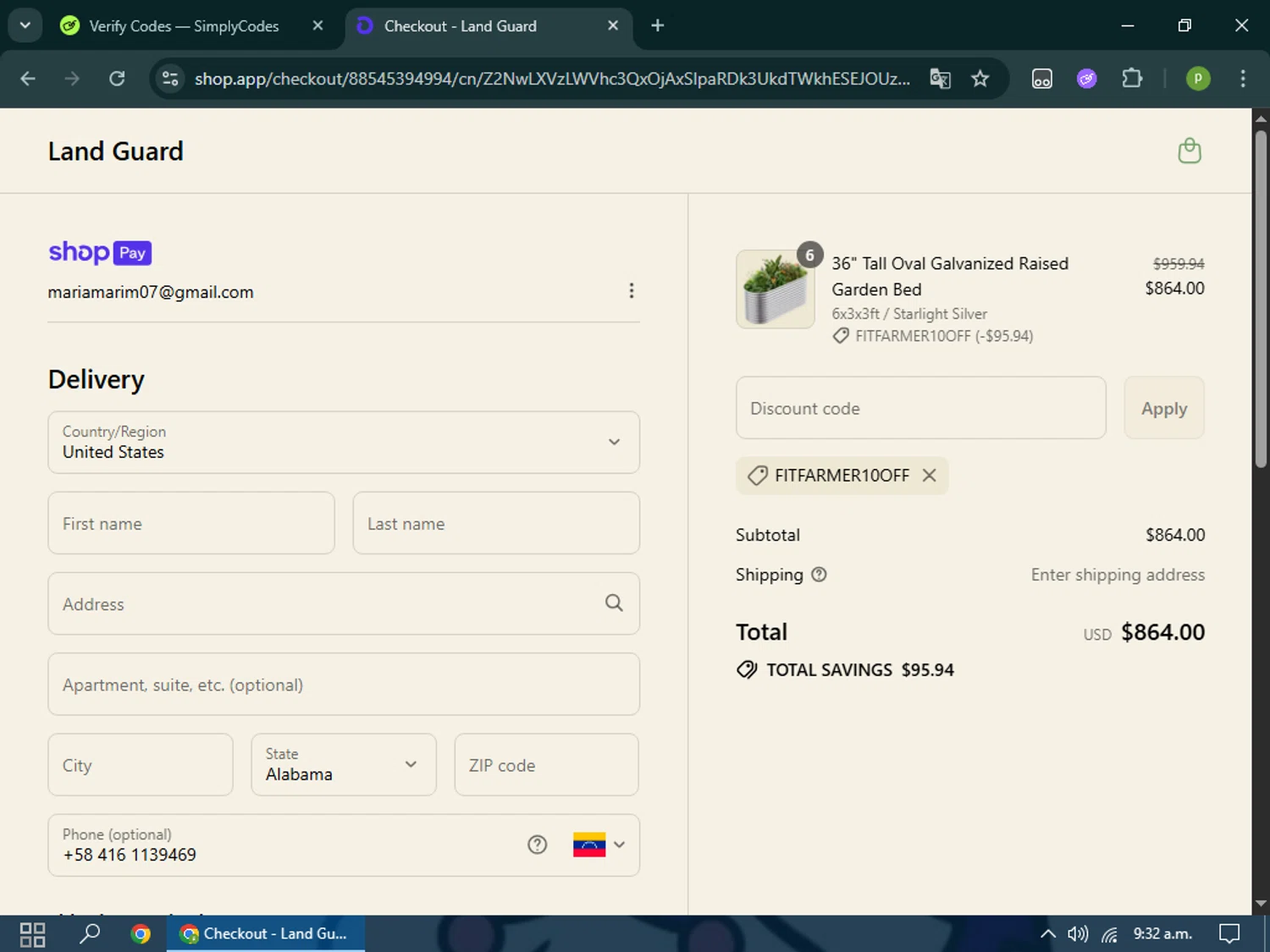Click the address search magnifier icon
Image resolution: width=1270 pixels, height=952 pixels.
coord(614,603)
